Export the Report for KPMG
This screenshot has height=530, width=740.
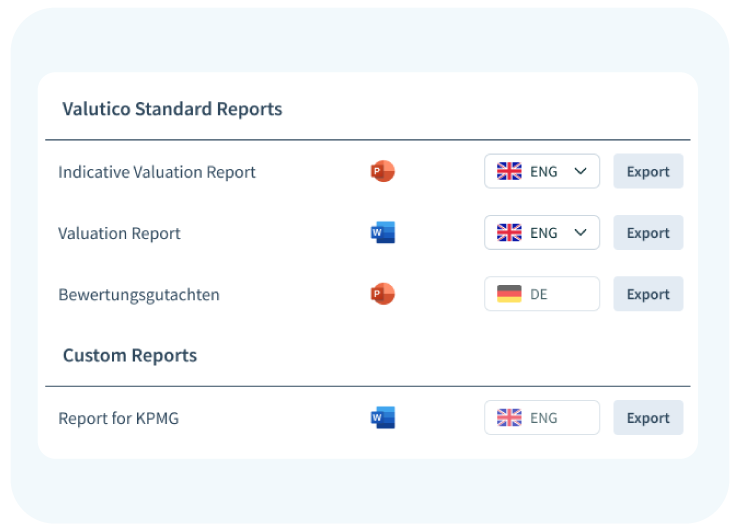pyautogui.click(x=648, y=418)
